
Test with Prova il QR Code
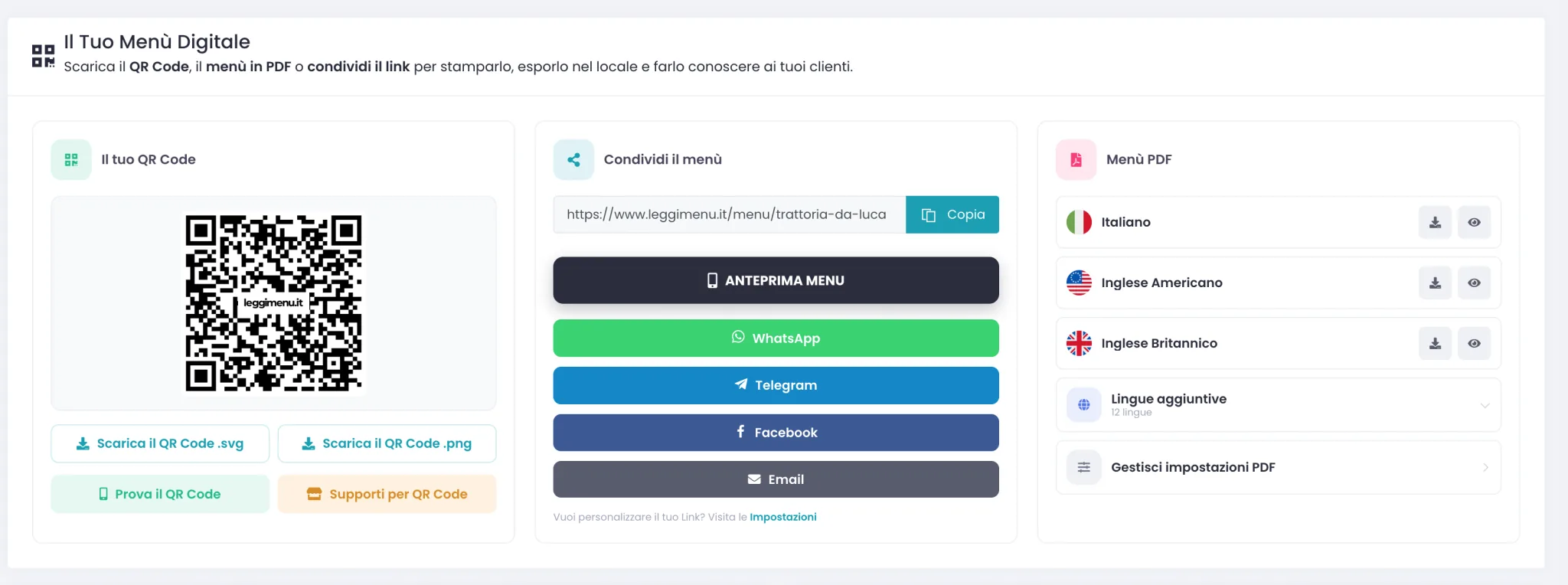(x=160, y=494)
